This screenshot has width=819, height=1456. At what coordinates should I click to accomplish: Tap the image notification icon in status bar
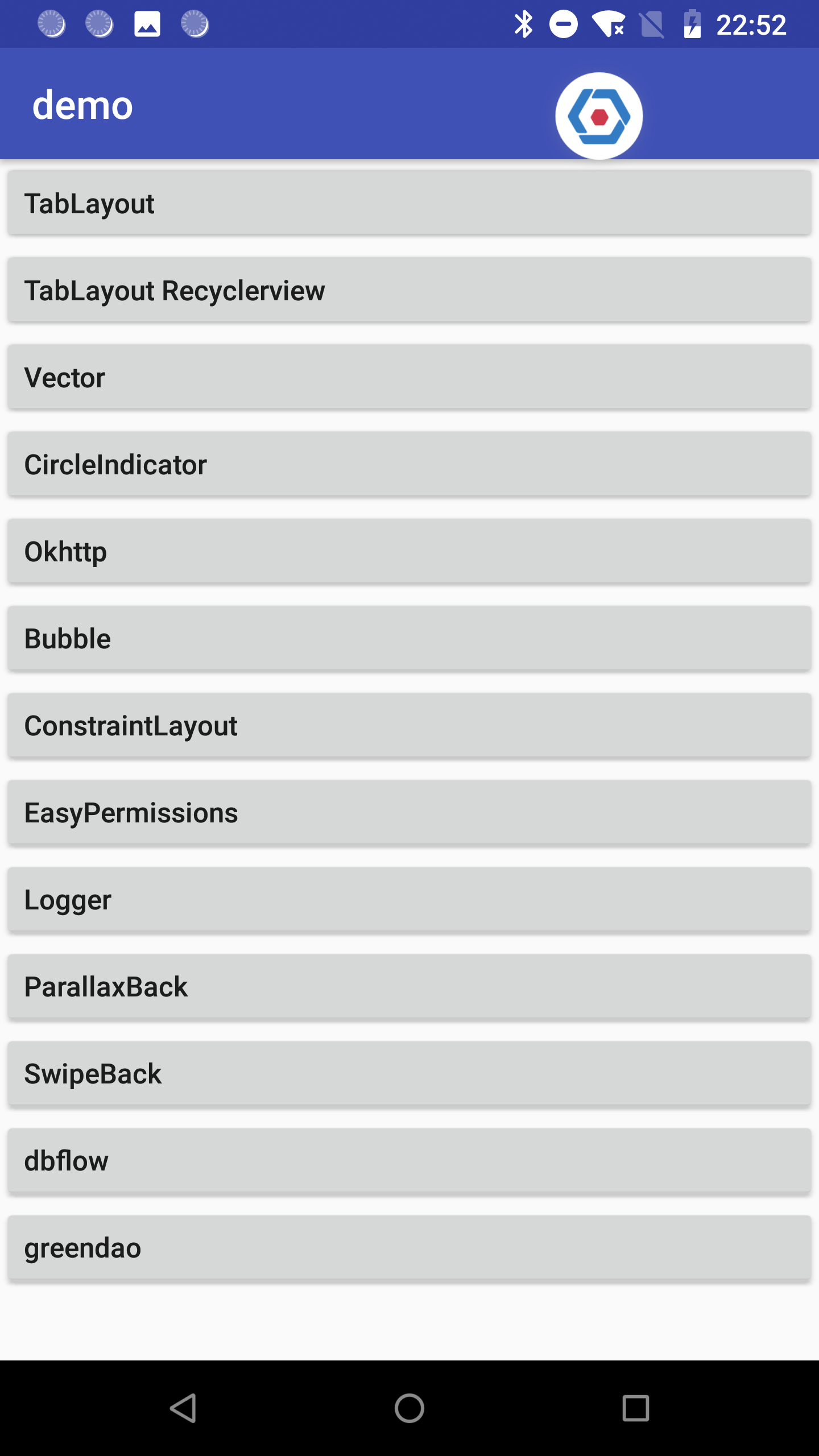point(146,23)
